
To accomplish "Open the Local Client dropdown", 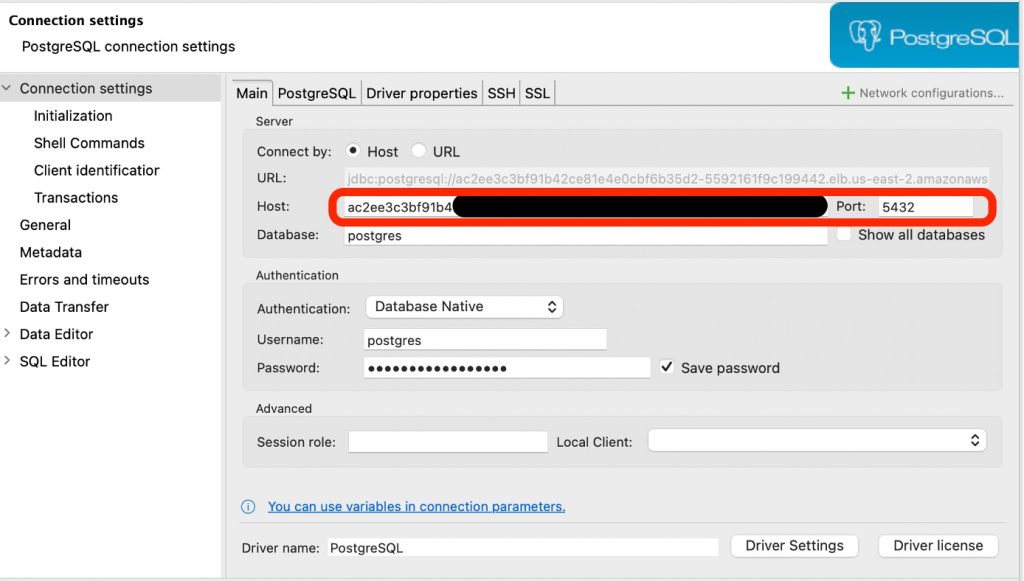I will (x=817, y=441).
